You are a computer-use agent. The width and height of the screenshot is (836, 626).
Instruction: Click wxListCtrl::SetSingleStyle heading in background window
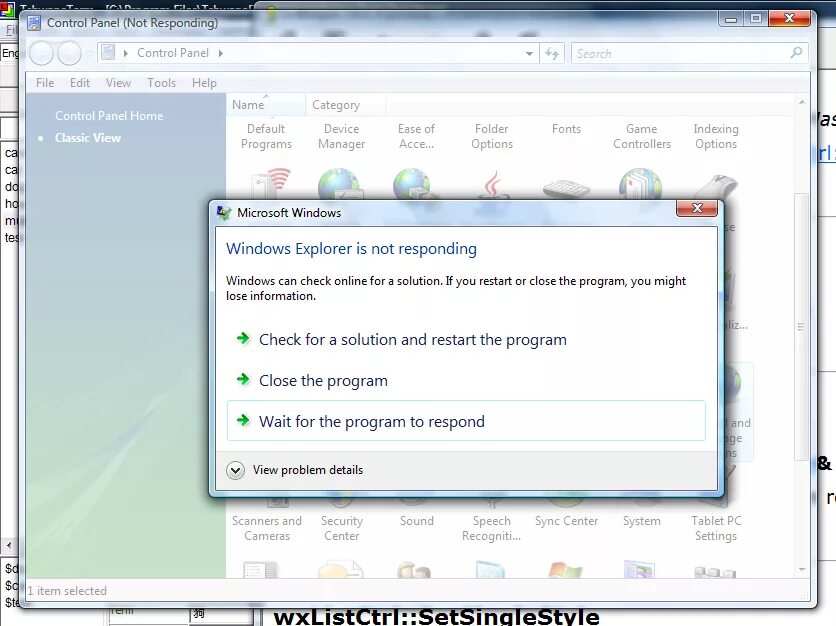click(436, 617)
